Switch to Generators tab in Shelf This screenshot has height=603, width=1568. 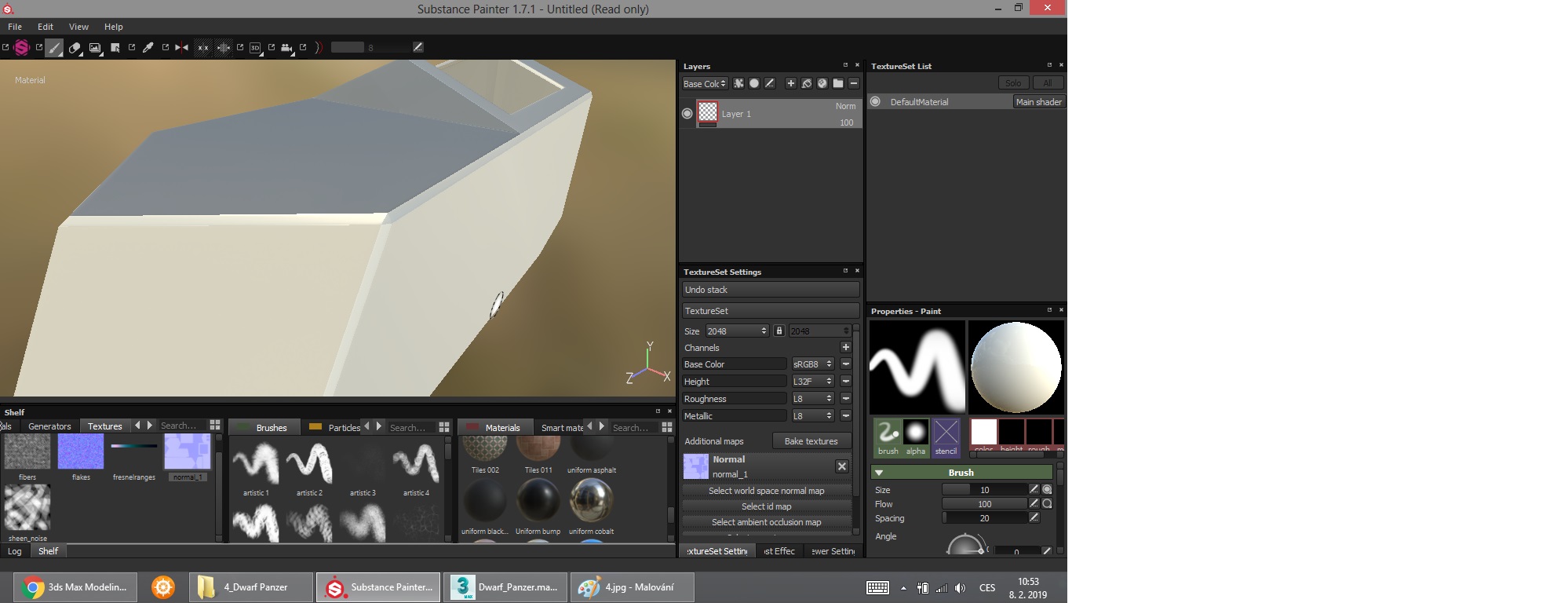[x=49, y=426]
